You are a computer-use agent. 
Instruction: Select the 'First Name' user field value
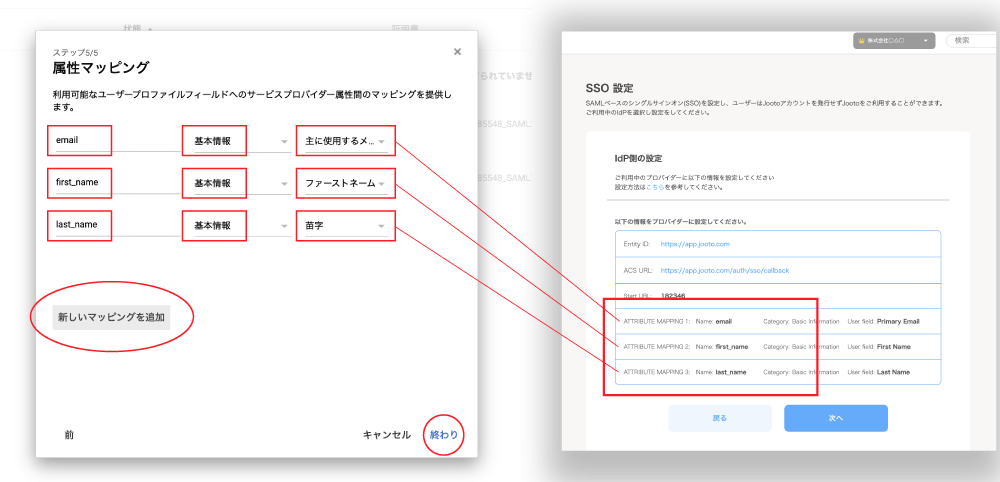[x=893, y=347]
